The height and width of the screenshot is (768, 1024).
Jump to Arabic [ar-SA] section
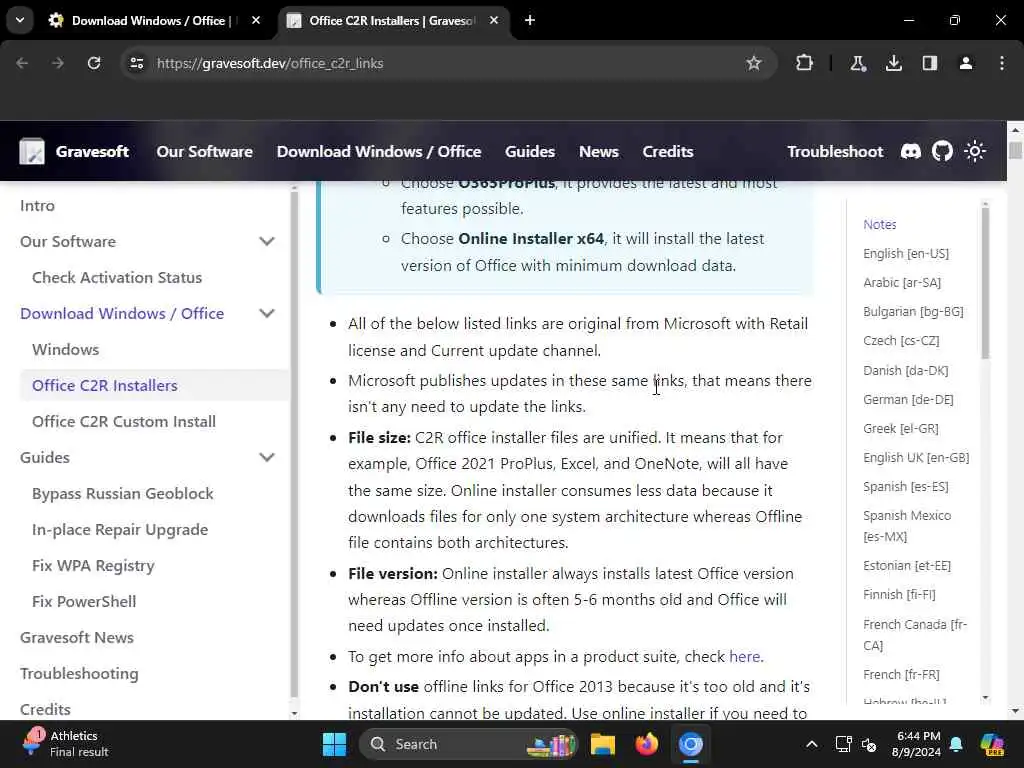pyautogui.click(x=902, y=282)
